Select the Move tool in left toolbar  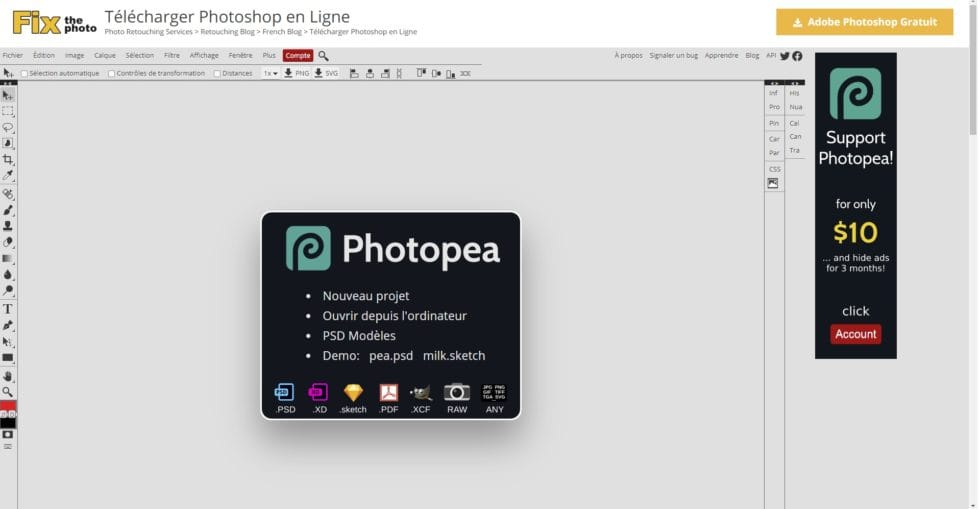[8, 96]
